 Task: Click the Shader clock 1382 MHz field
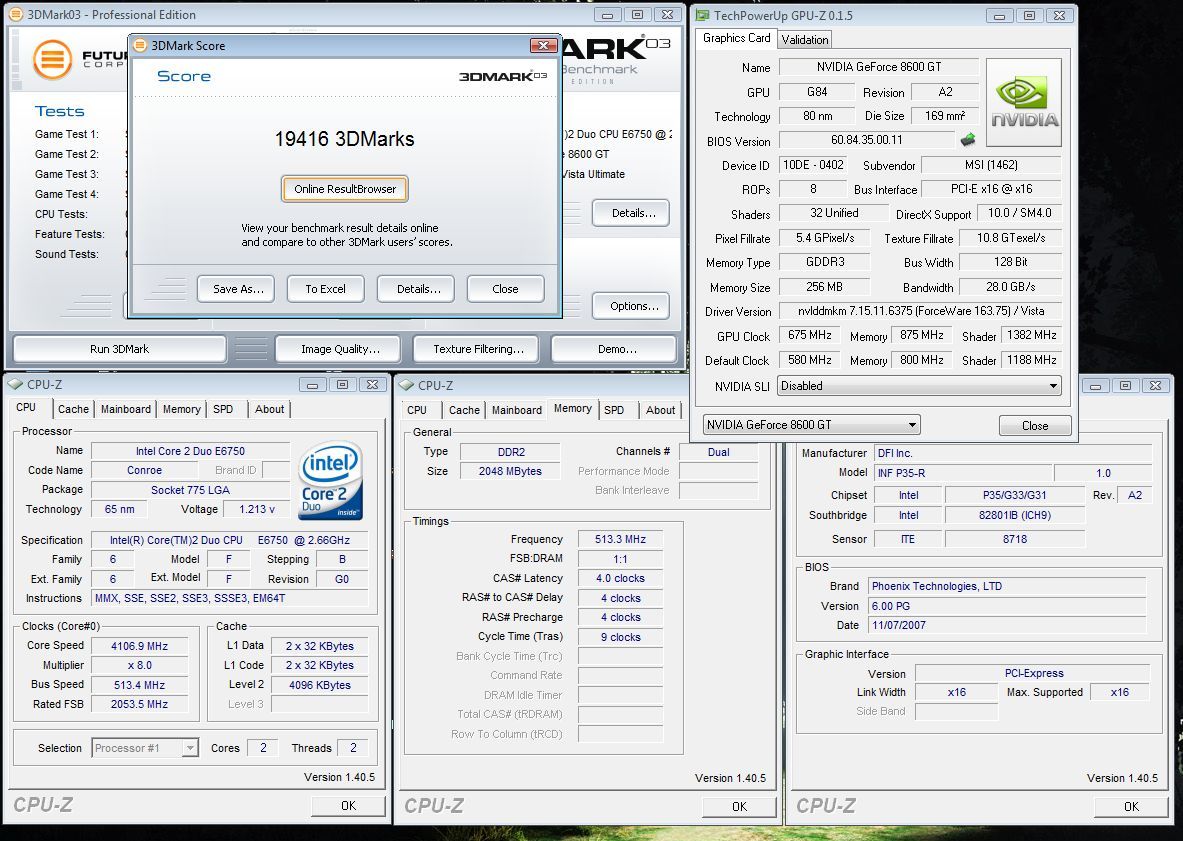(1031, 335)
